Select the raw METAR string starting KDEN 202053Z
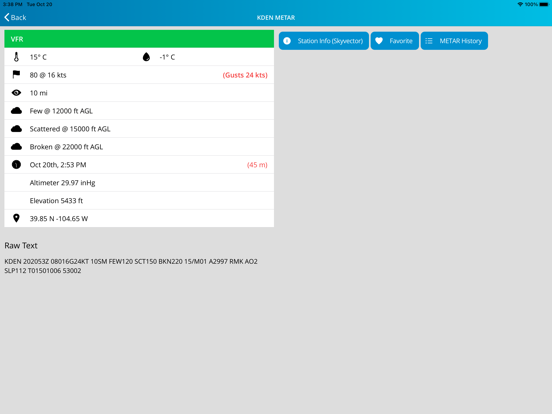The image size is (552, 414). coord(131,266)
